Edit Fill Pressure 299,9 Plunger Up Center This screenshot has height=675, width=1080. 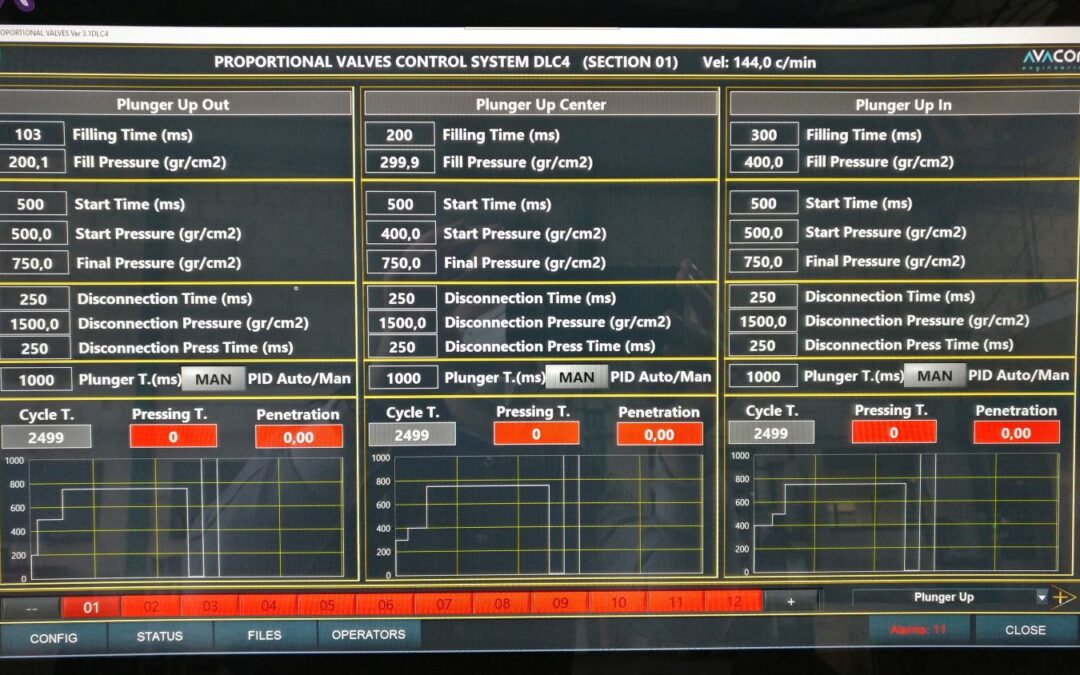pos(399,163)
